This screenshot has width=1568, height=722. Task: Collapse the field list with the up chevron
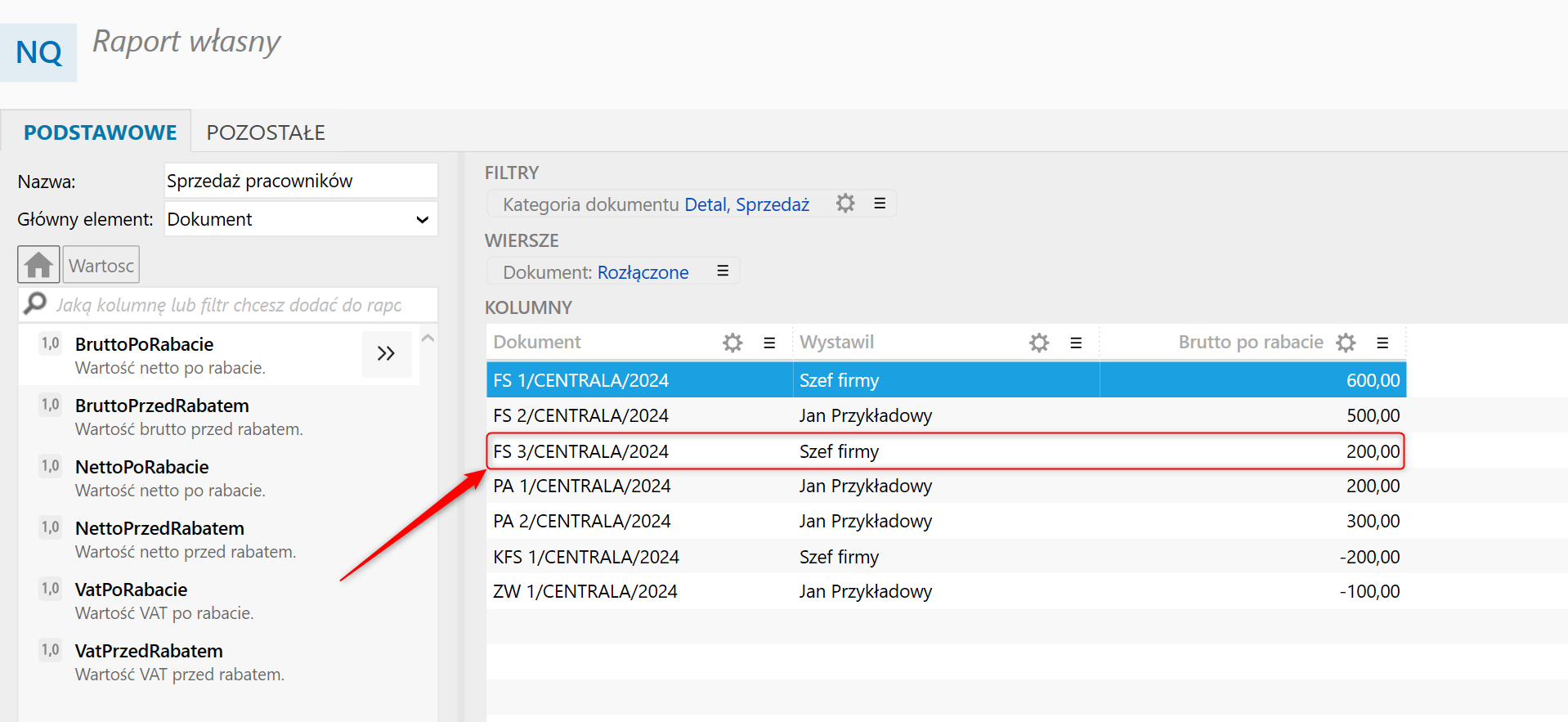click(x=428, y=338)
